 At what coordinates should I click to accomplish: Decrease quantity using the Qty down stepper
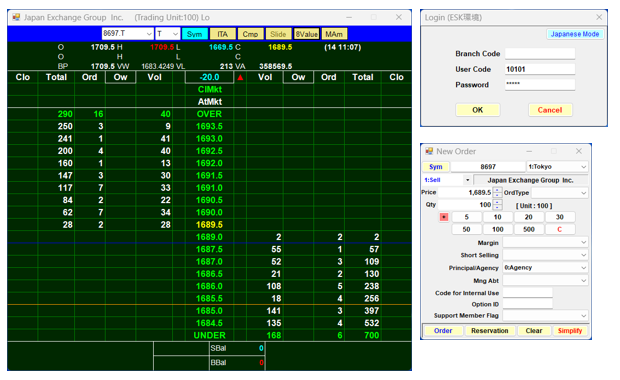497,208
